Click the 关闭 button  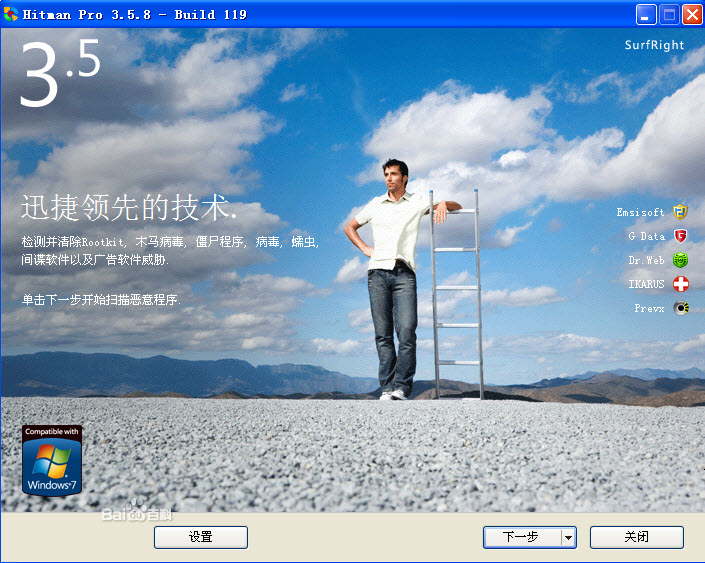[637, 537]
